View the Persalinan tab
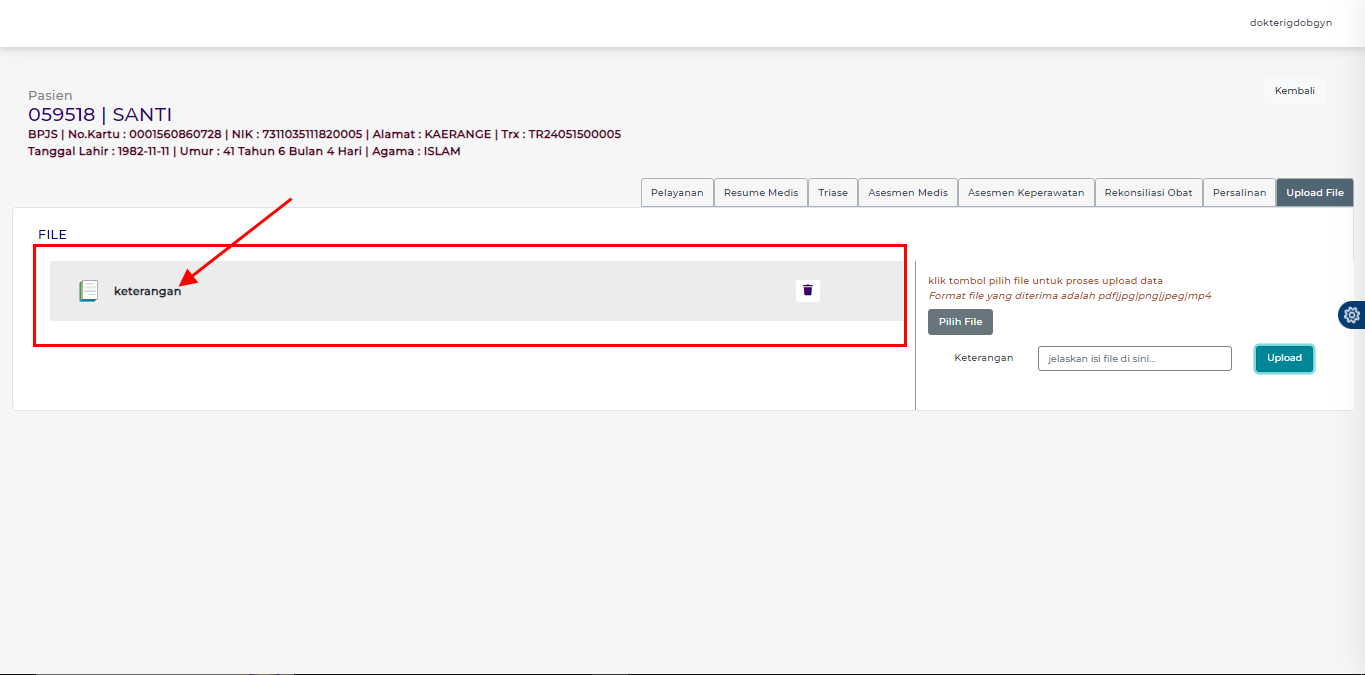Screen dimensions: 1365x675 pos(1239,193)
